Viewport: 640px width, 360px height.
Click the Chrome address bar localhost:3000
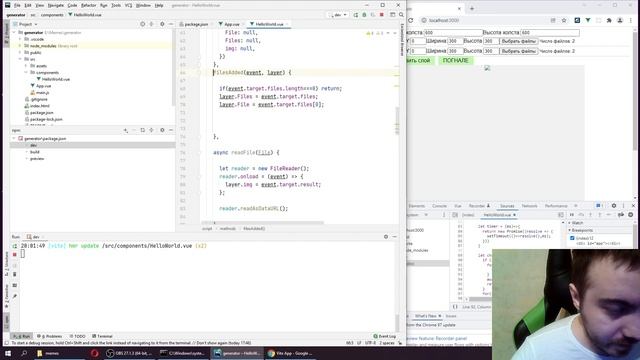click(x=444, y=20)
